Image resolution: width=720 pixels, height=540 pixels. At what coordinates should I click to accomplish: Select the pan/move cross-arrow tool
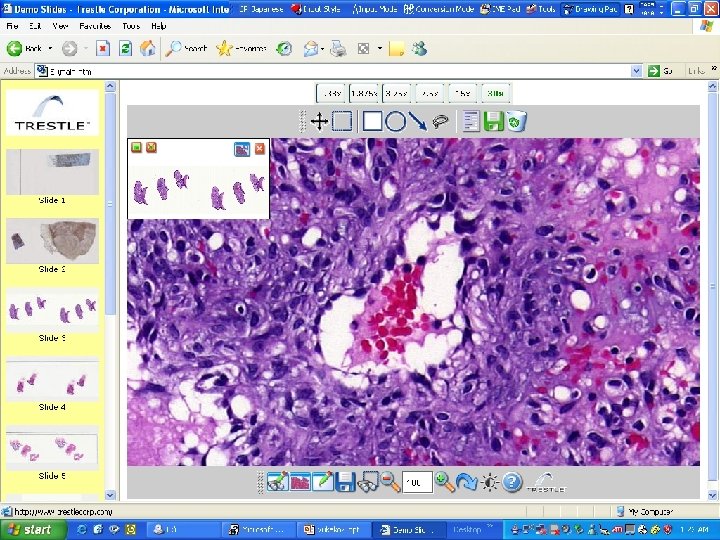pos(319,122)
